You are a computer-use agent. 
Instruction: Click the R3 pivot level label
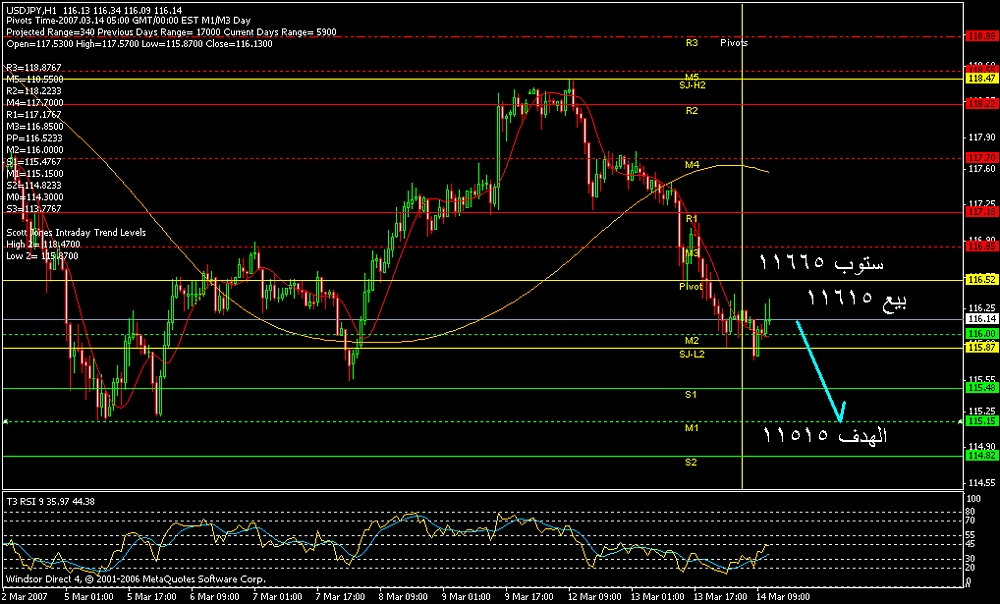pos(691,44)
